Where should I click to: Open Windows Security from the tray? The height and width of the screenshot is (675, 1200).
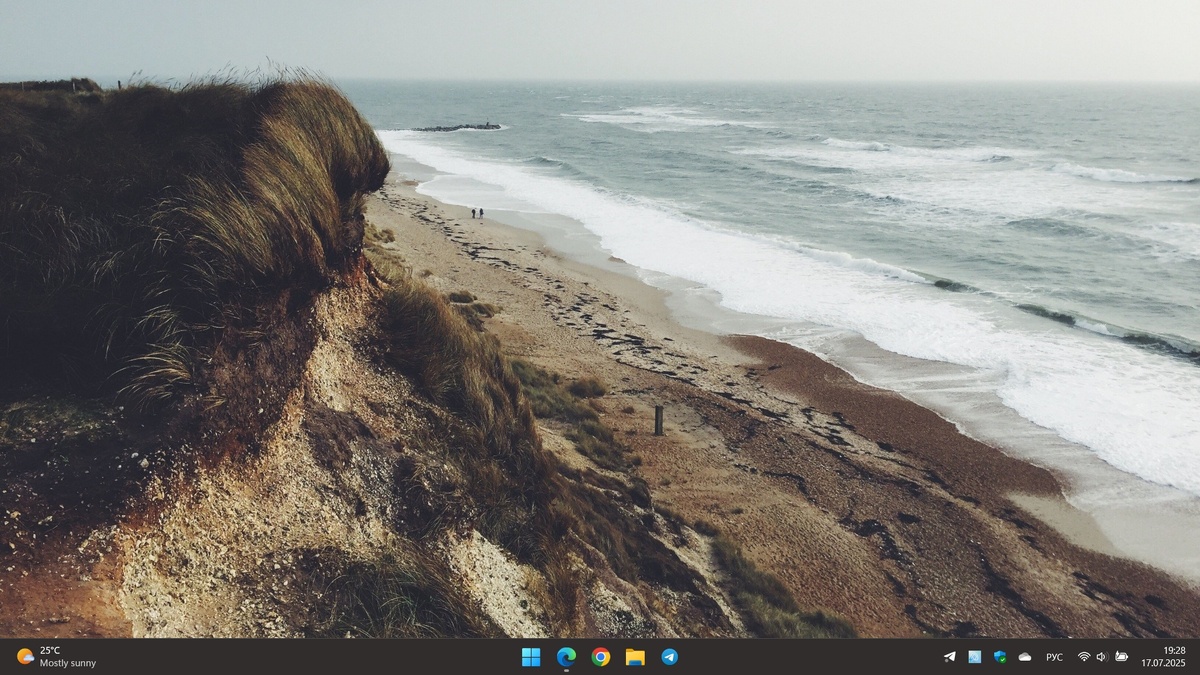(x=1000, y=657)
